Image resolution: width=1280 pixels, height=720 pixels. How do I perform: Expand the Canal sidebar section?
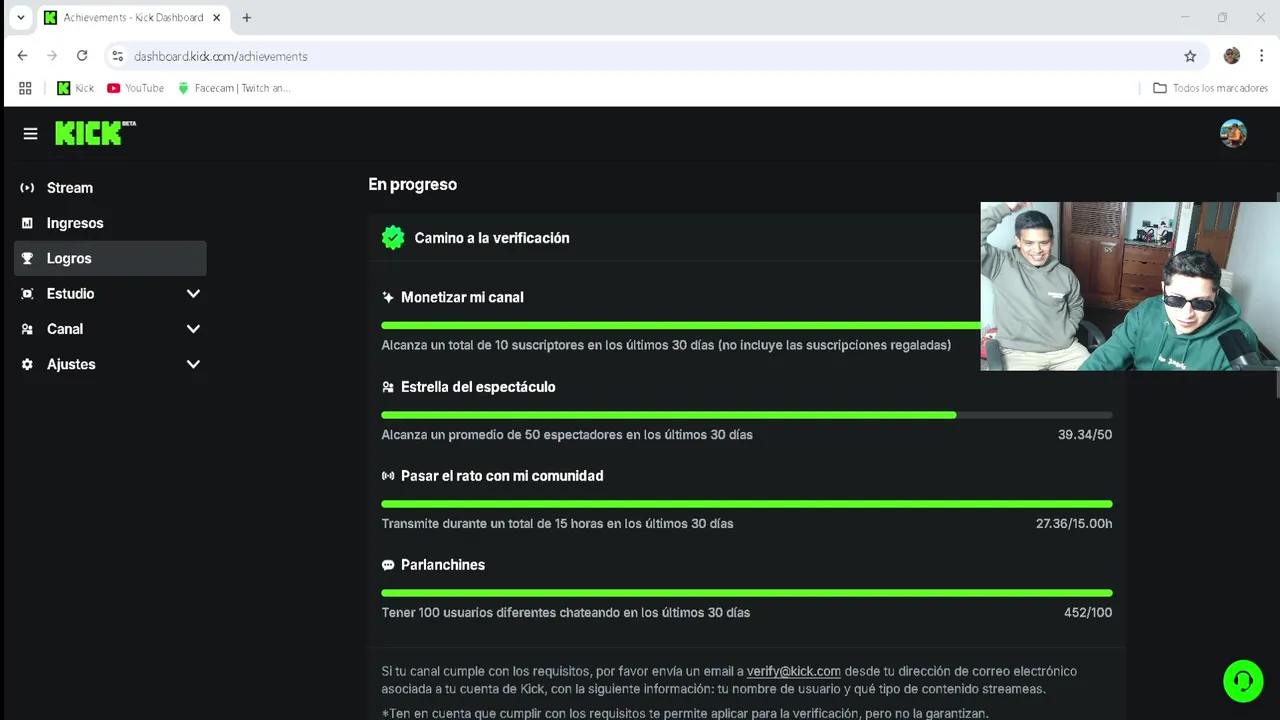(x=193, y=329)
